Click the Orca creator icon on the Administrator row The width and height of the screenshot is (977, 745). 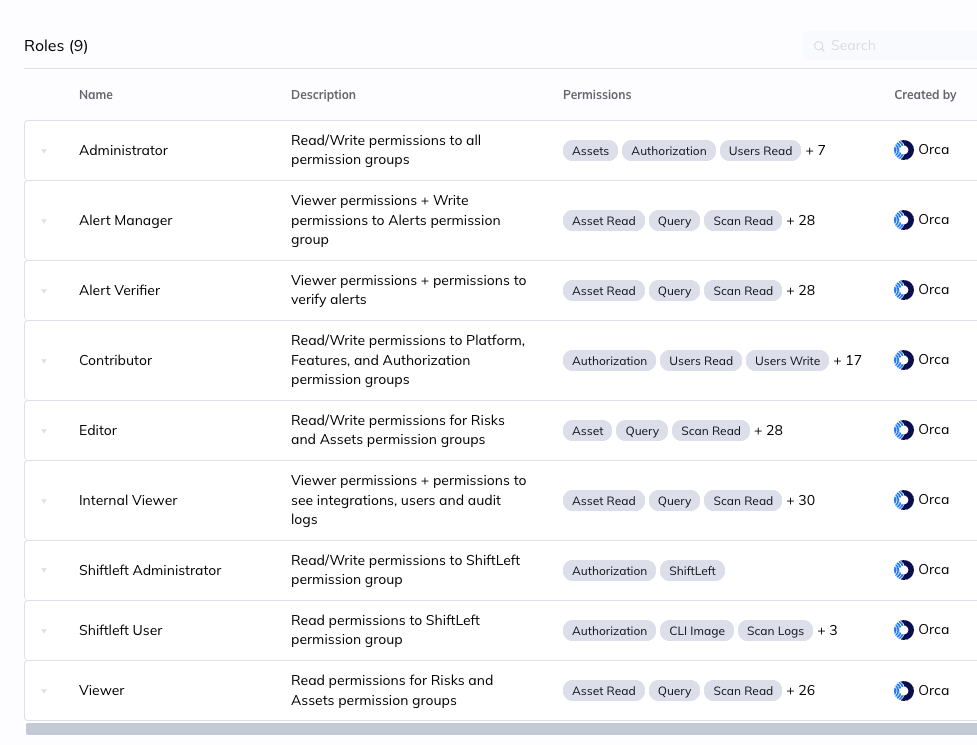(x=903, y=150)
